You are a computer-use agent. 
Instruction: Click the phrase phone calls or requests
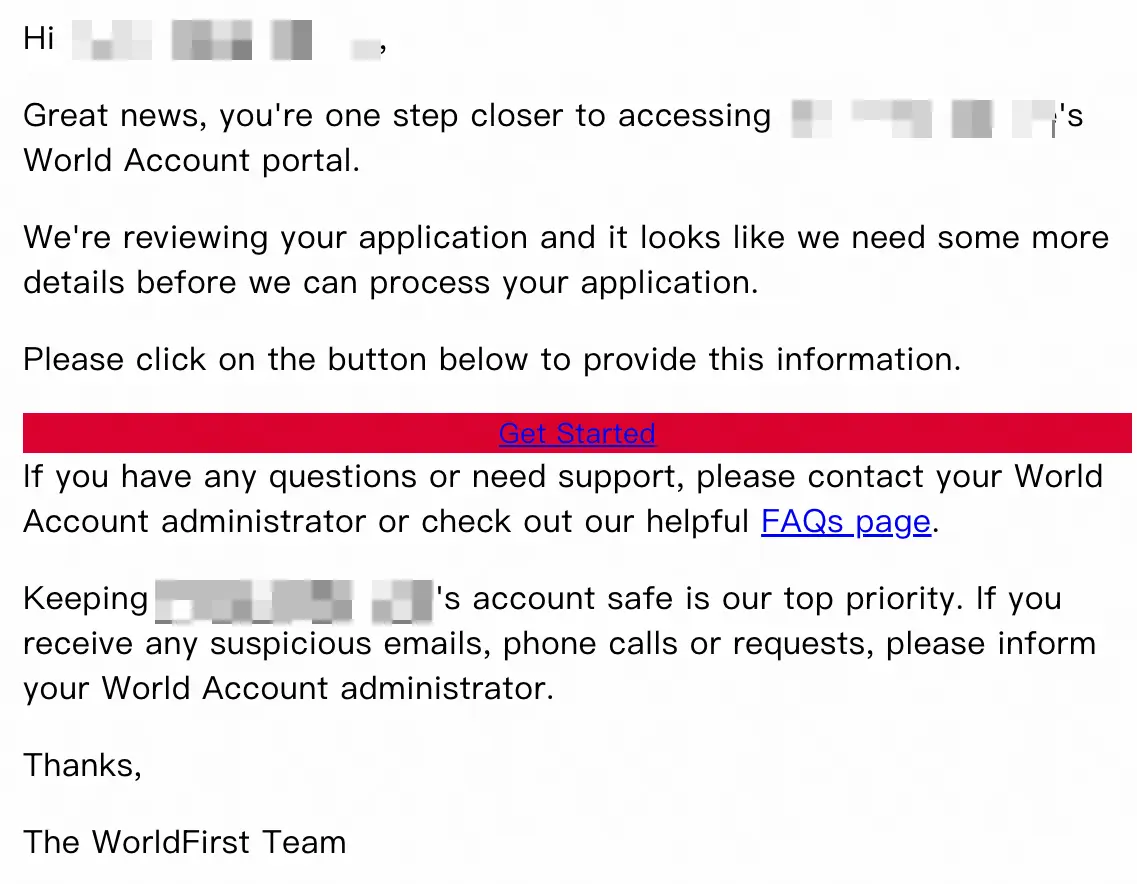tap(688, 644)
